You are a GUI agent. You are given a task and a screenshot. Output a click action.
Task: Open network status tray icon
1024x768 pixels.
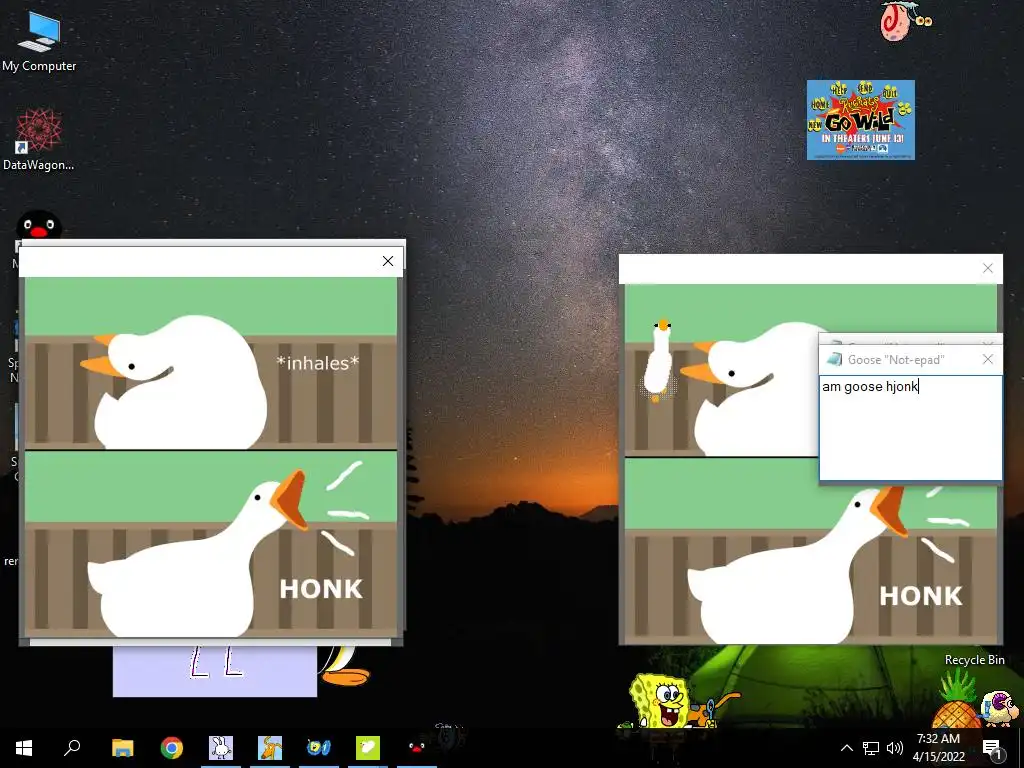(871, 748)
